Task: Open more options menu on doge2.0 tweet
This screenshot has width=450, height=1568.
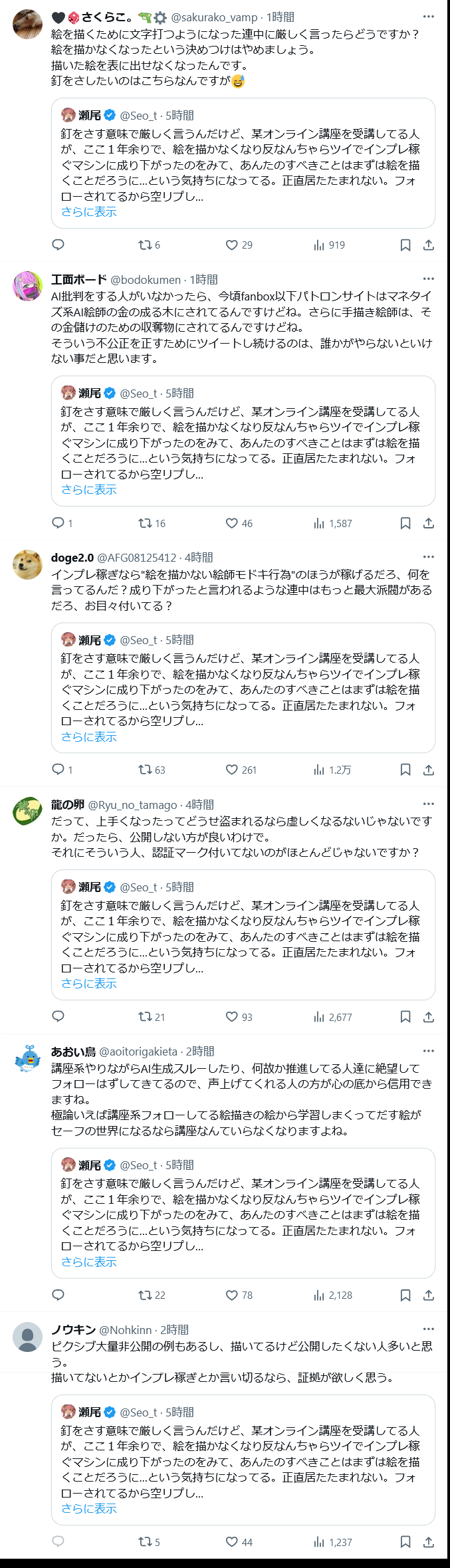Action: (429, 557)
